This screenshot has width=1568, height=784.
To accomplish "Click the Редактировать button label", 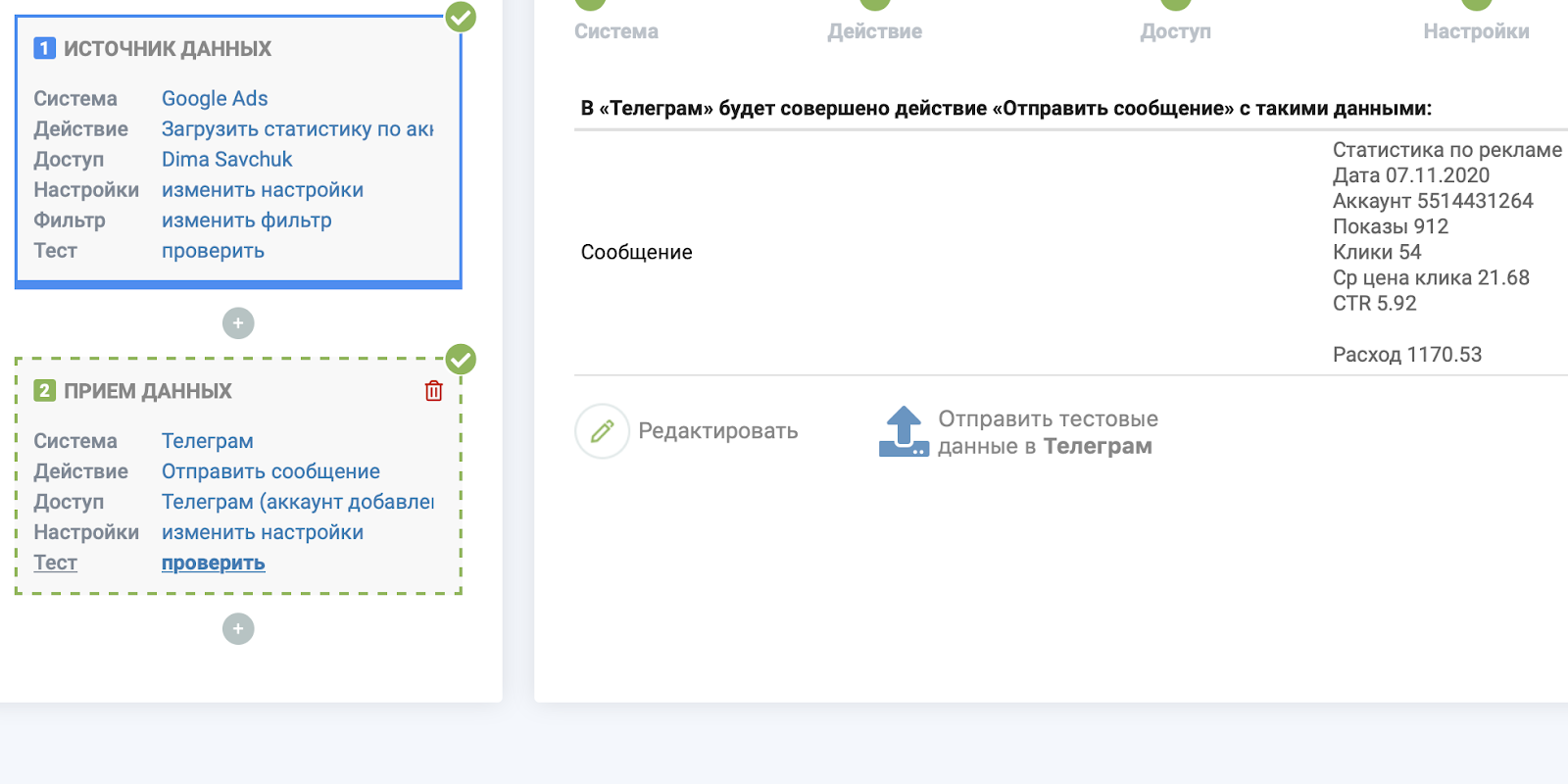I will (x=718, y=431).
